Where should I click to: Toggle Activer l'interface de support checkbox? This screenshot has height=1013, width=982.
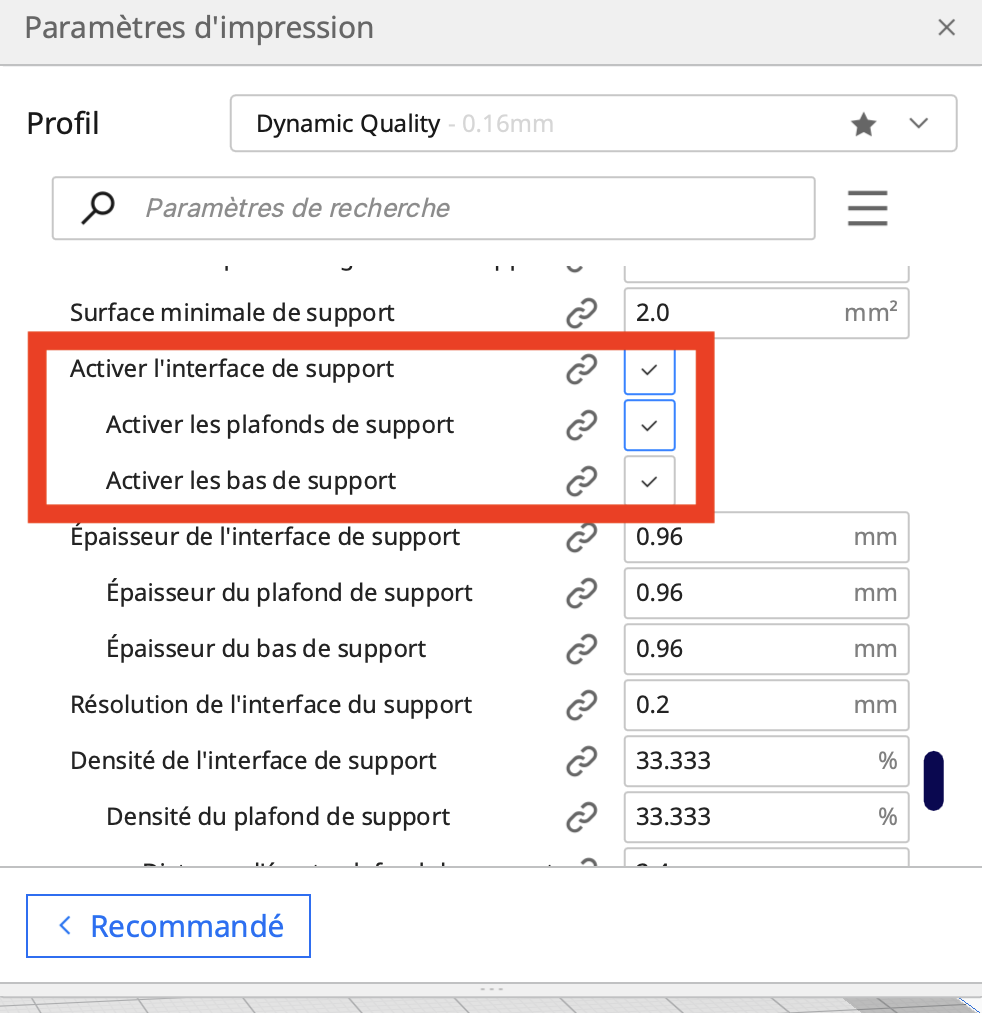649,370
